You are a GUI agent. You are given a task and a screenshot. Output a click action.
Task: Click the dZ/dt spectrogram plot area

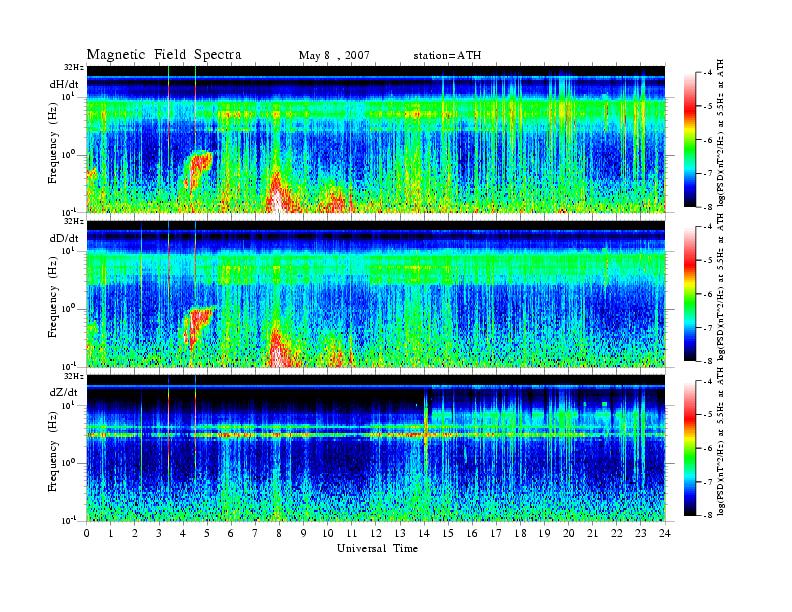pos(376,448)
